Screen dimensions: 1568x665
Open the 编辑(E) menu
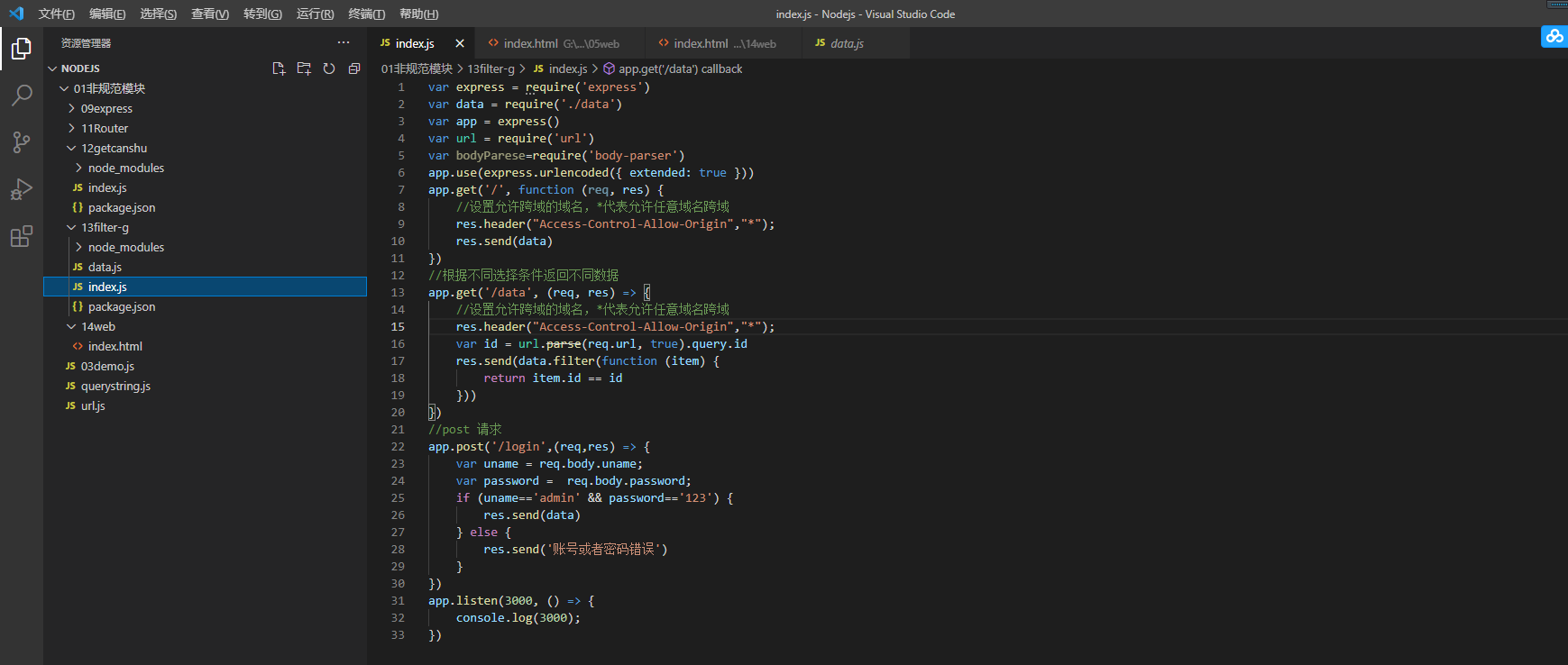click(107, 14)
